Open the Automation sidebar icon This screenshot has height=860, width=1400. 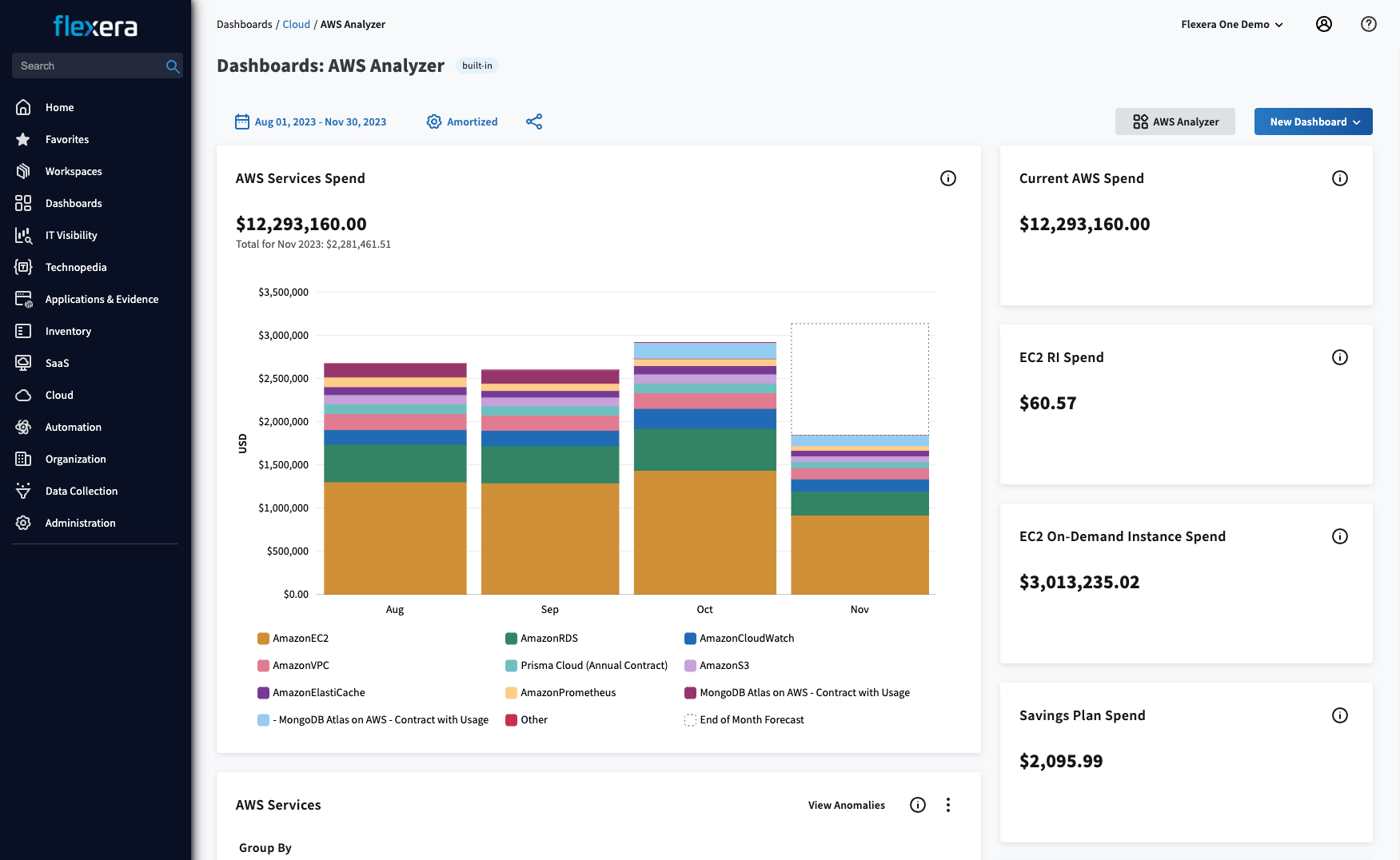point(23,427)
